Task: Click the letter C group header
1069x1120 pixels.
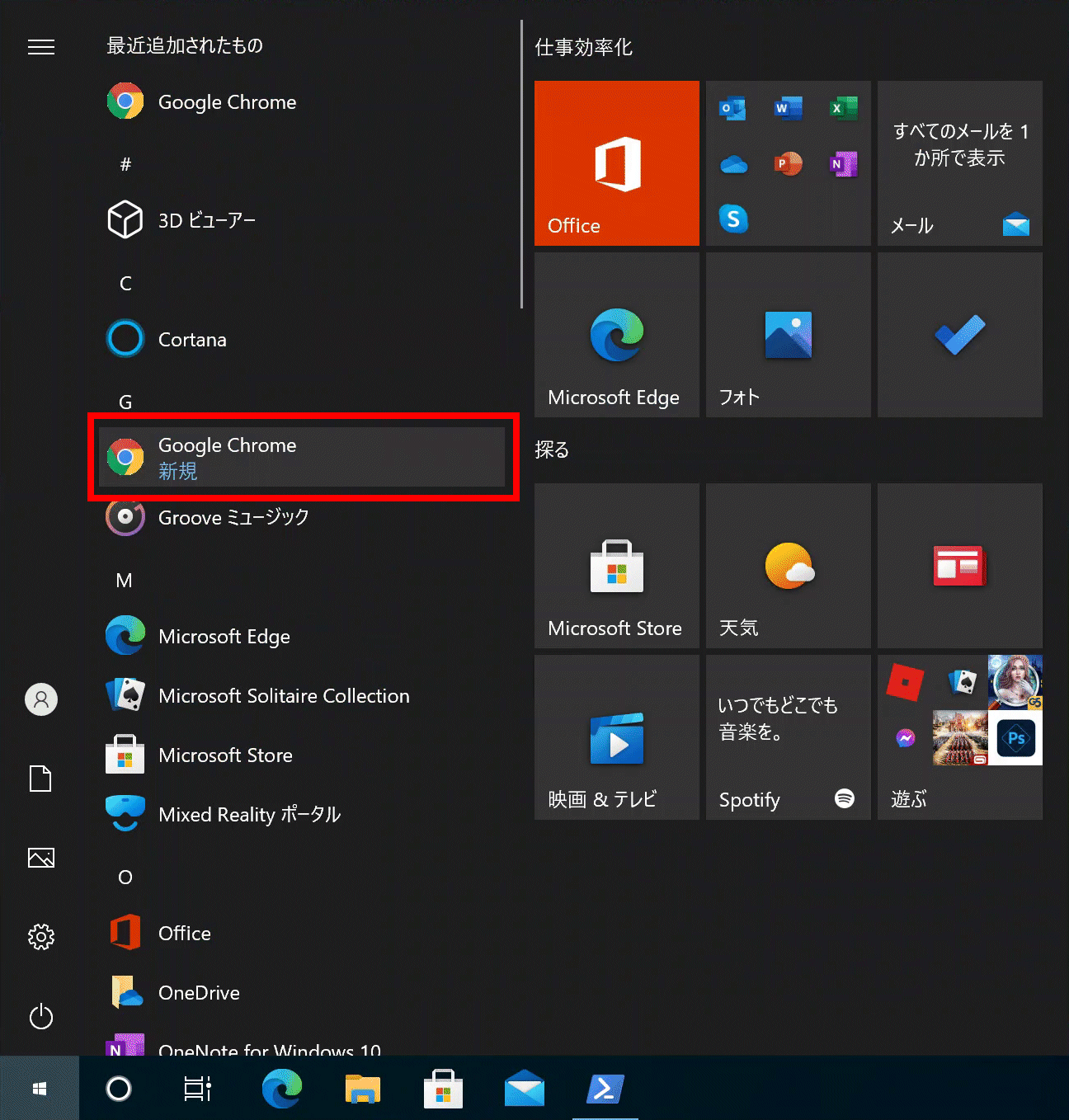Action: pyautogui.click(x=125, y=283)
